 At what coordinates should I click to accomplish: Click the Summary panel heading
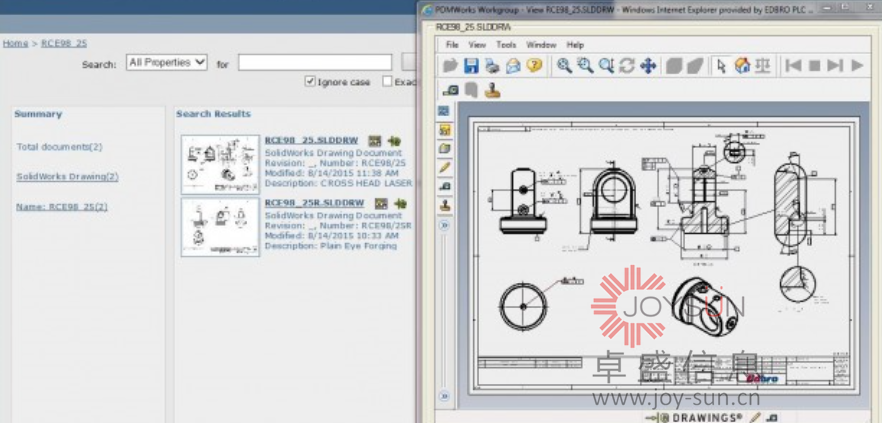(38, 114)
